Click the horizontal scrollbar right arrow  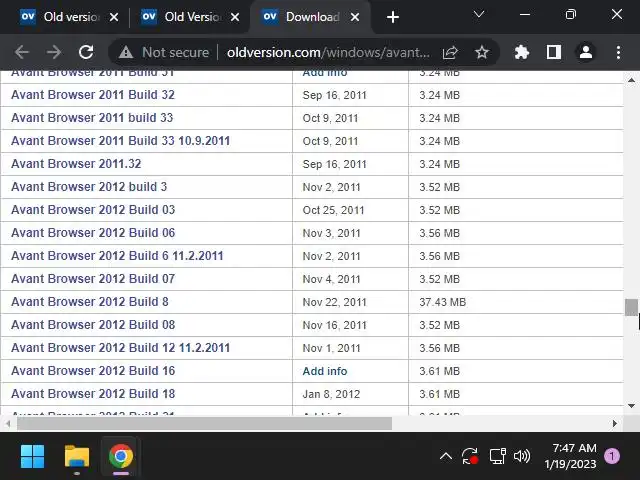tap(614, 424)
